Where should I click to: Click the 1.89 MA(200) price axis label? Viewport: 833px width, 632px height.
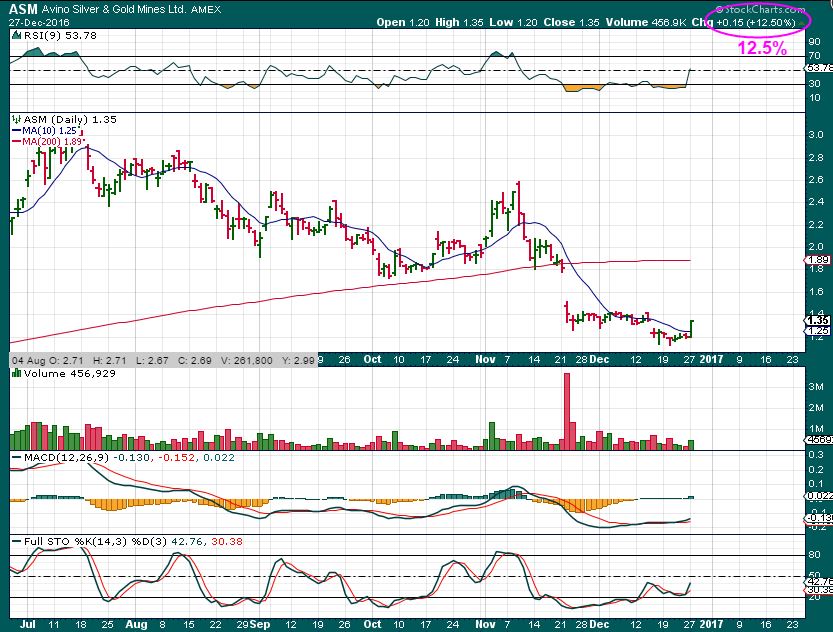tap(819, 260)
